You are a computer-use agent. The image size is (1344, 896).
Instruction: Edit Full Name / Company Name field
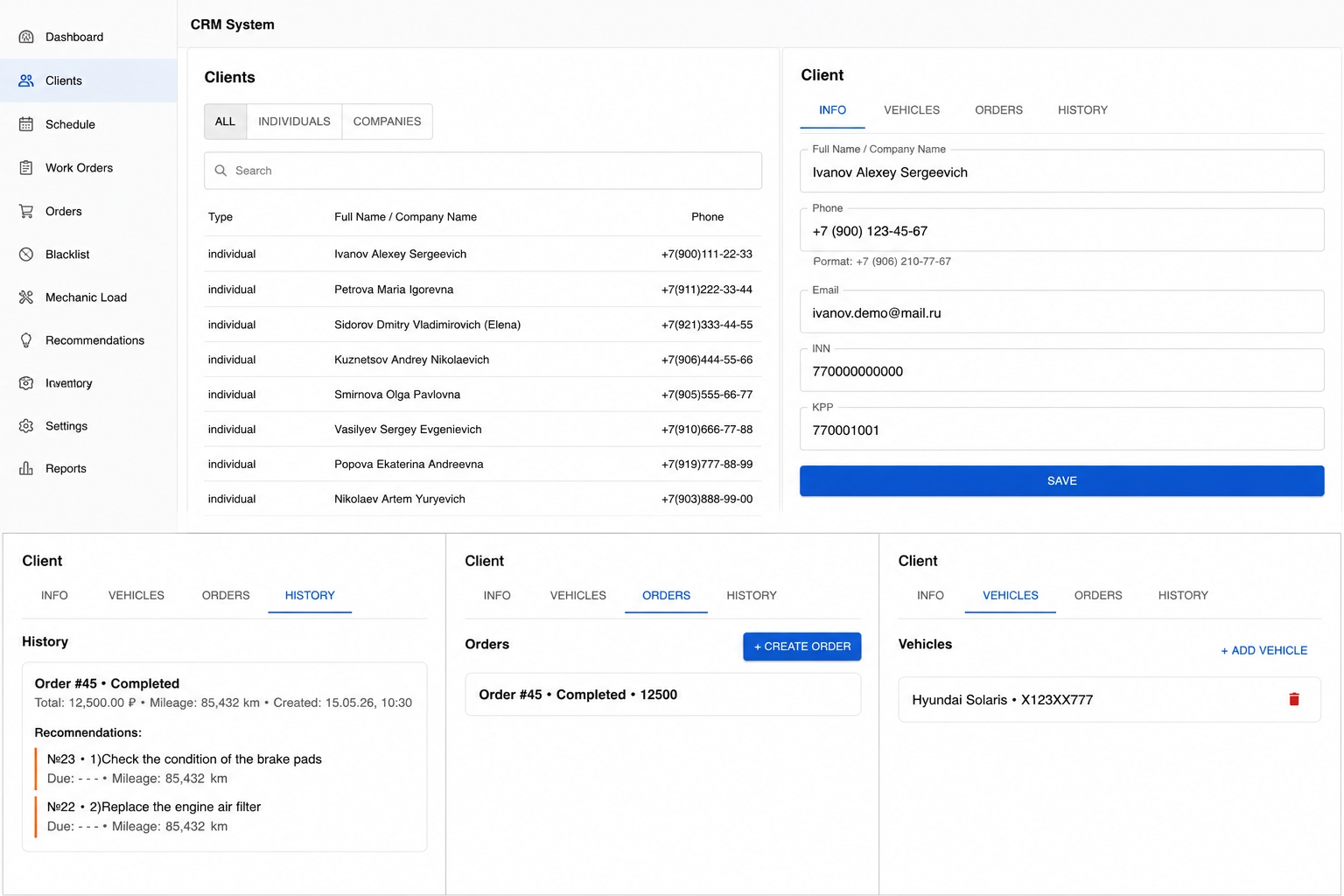(x=1061, y=172)
